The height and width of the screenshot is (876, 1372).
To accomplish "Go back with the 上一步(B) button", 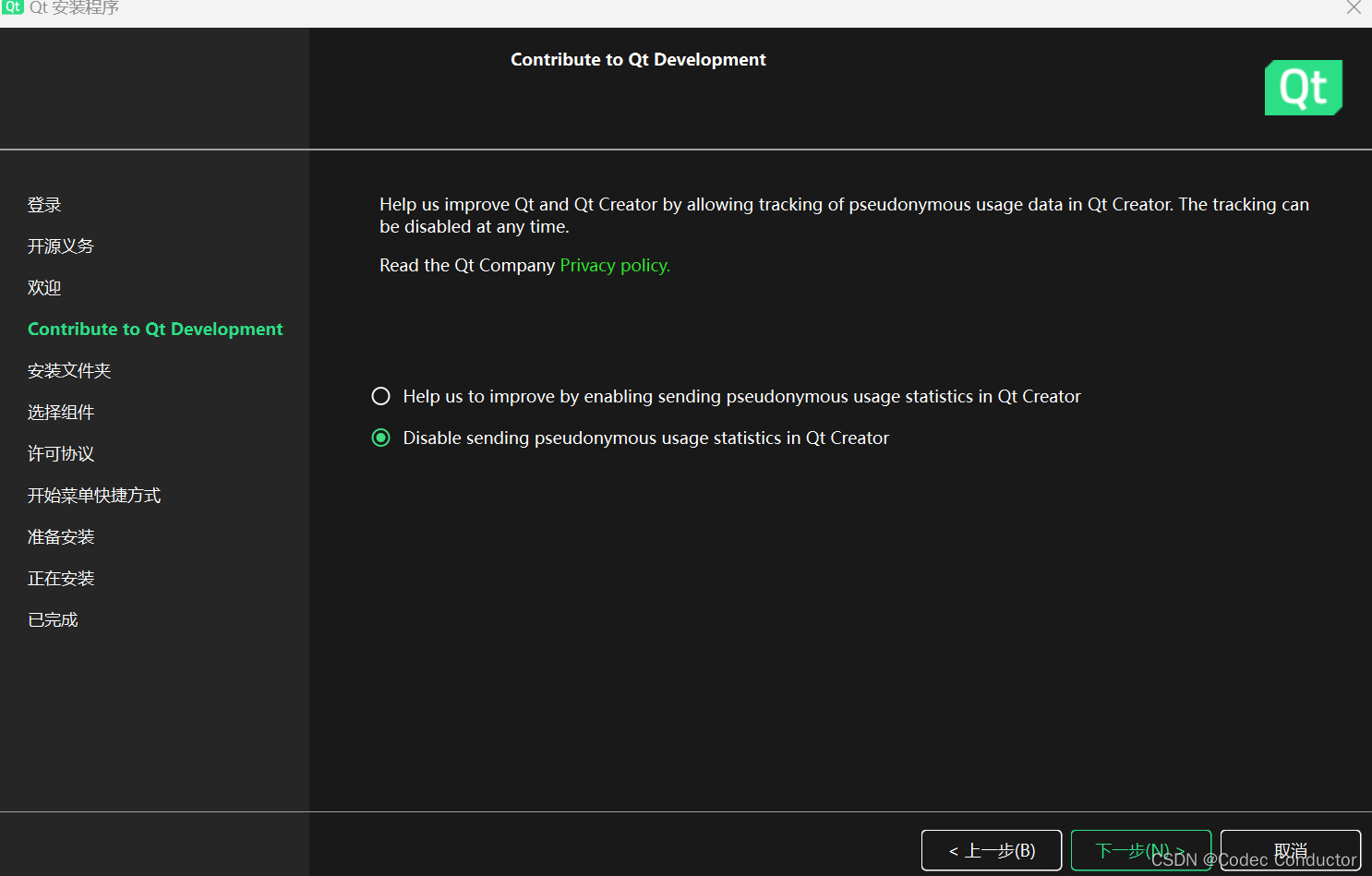I will (x=992, y=850).
